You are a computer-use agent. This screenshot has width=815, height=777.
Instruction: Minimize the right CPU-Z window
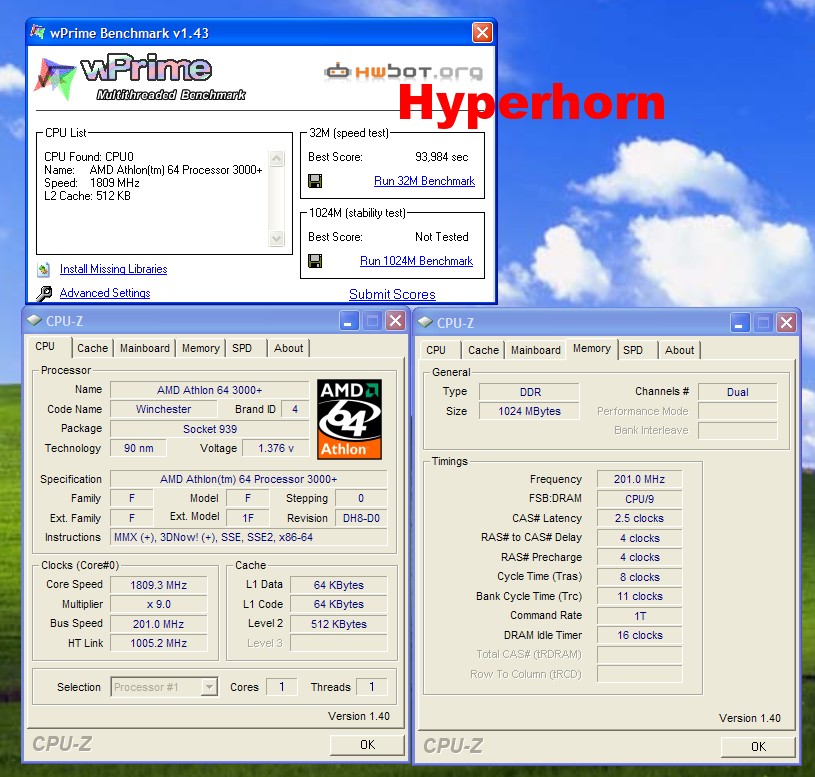740,323
